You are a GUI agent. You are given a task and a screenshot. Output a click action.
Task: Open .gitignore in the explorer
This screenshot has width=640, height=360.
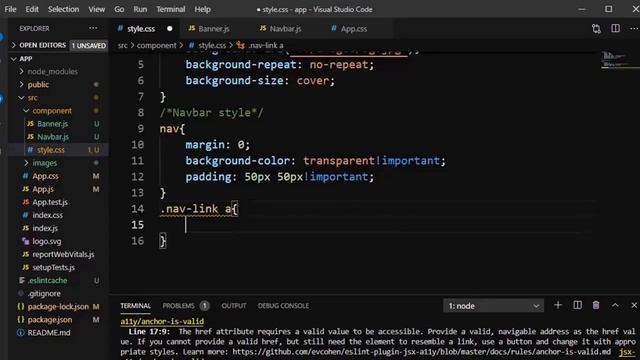[x=59, y=293]
